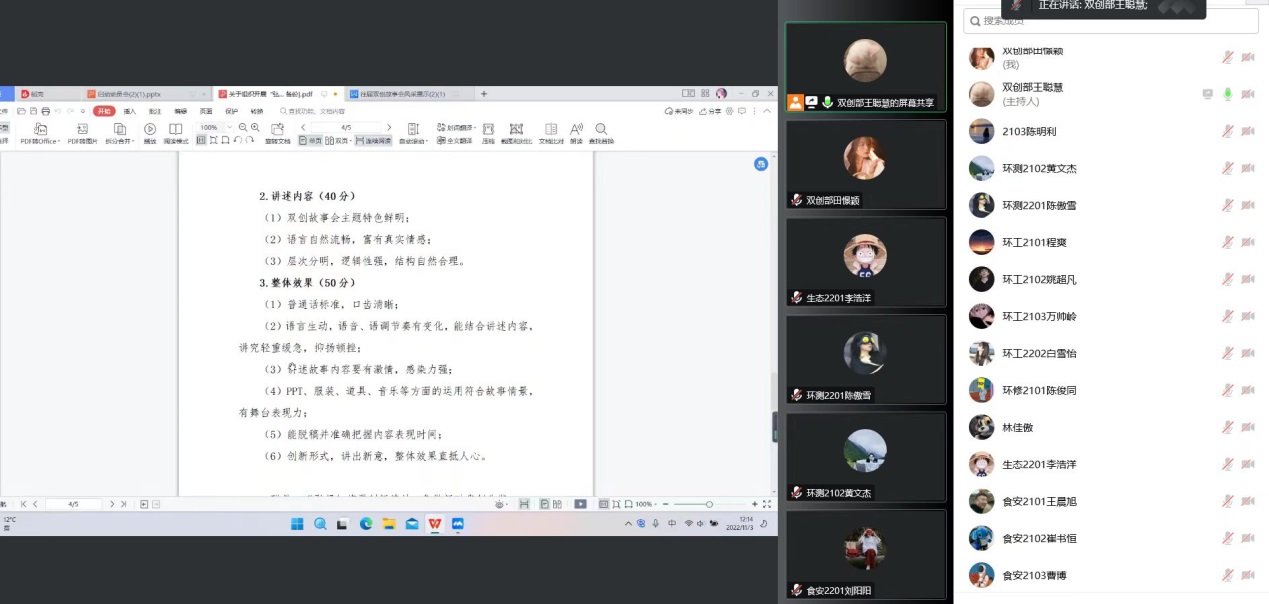The width and height of the screenshot is (1269, 604).
Task: Toggle the camera icon for 2103陈明利
Action: click(x=1247, y=131)
